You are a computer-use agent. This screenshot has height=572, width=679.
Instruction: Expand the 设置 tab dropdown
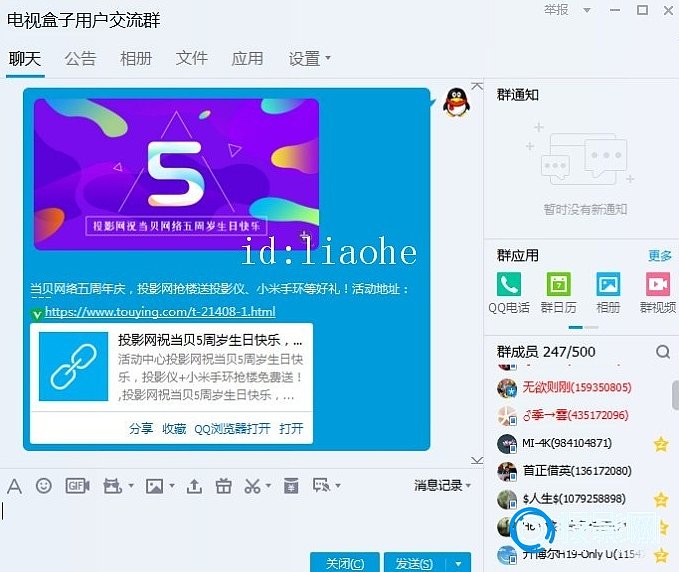click(x=328, y=58)
